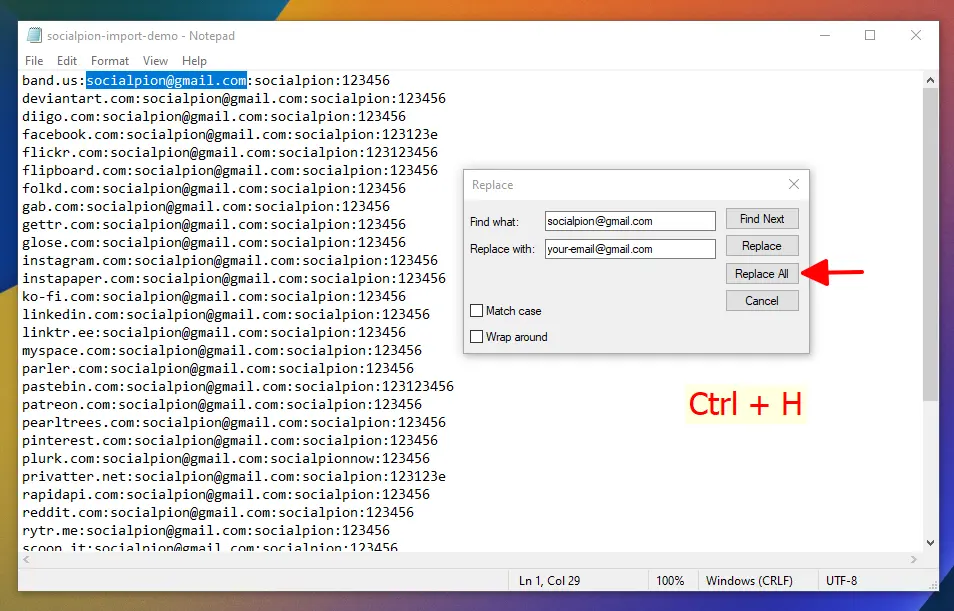954x611 pixels.
Task: Close the Replace dialog with X
Action: coord(793,184)
